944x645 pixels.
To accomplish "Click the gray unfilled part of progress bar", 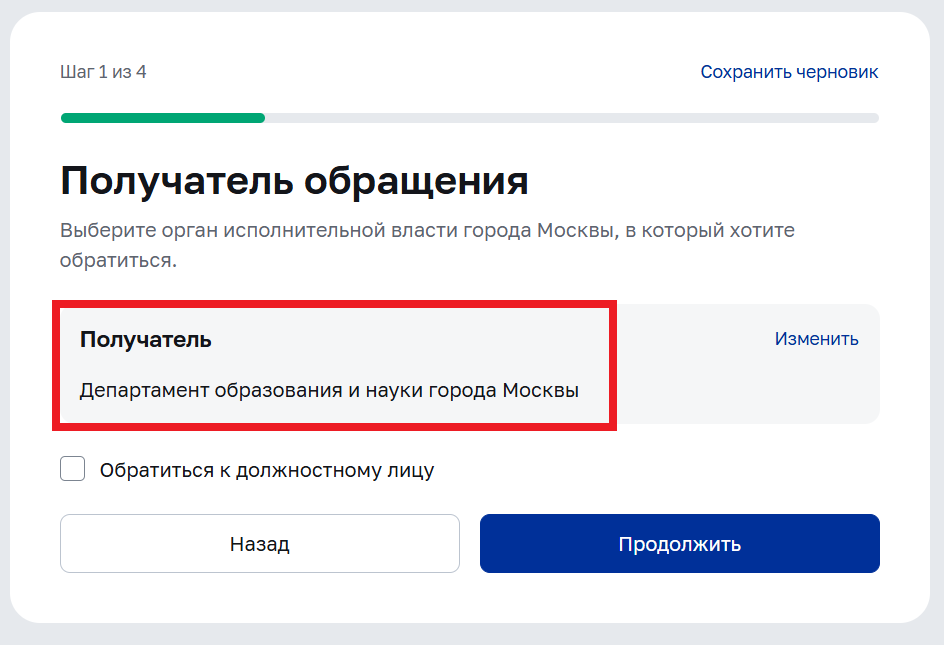I will 570,118.
